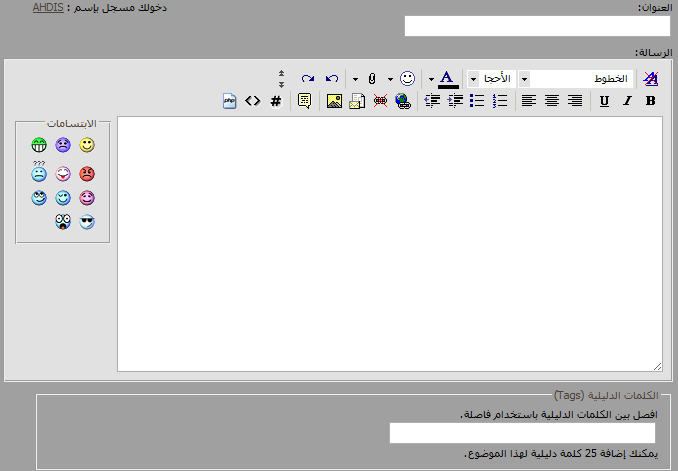Toggle bold text formatting

(650, 100)
